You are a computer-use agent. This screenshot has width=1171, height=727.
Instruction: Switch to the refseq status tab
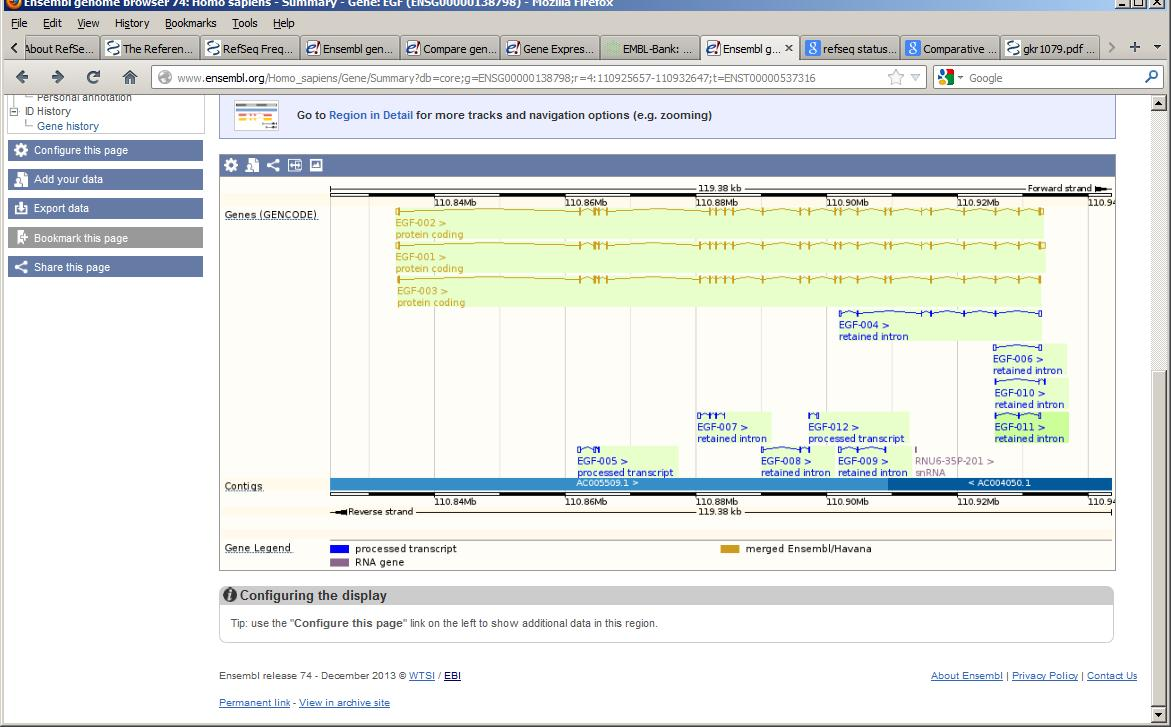(851, 48)
